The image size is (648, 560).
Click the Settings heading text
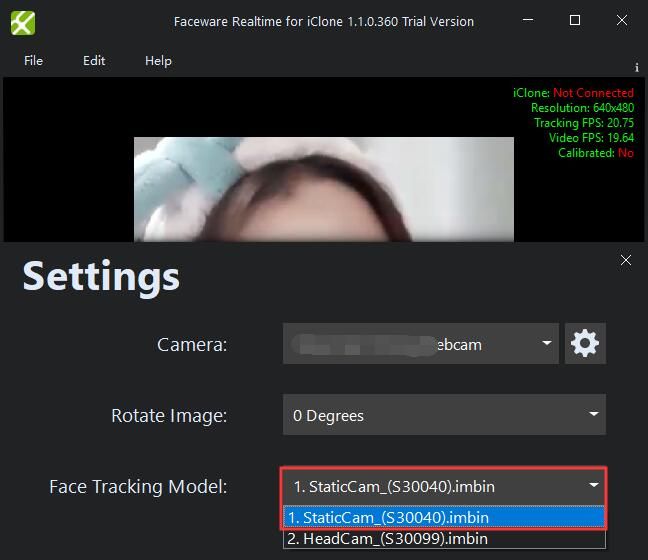point(101,276)
